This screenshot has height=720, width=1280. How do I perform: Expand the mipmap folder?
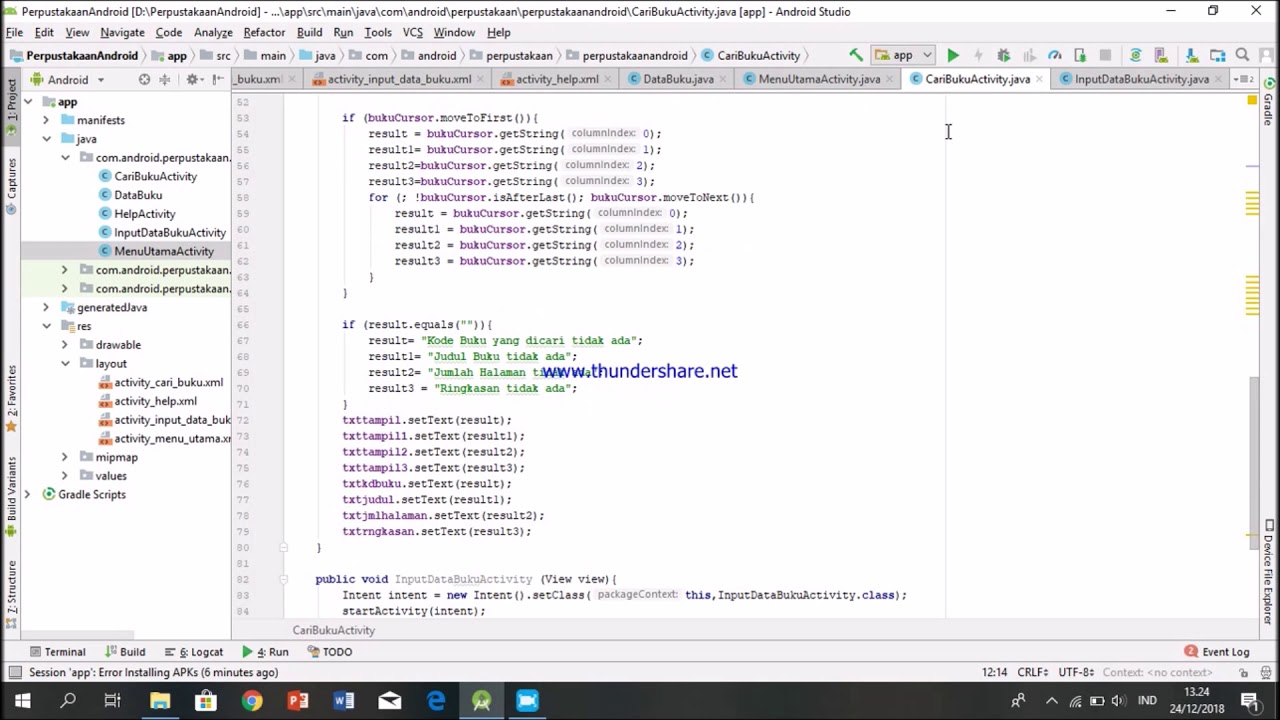point(65,457)
